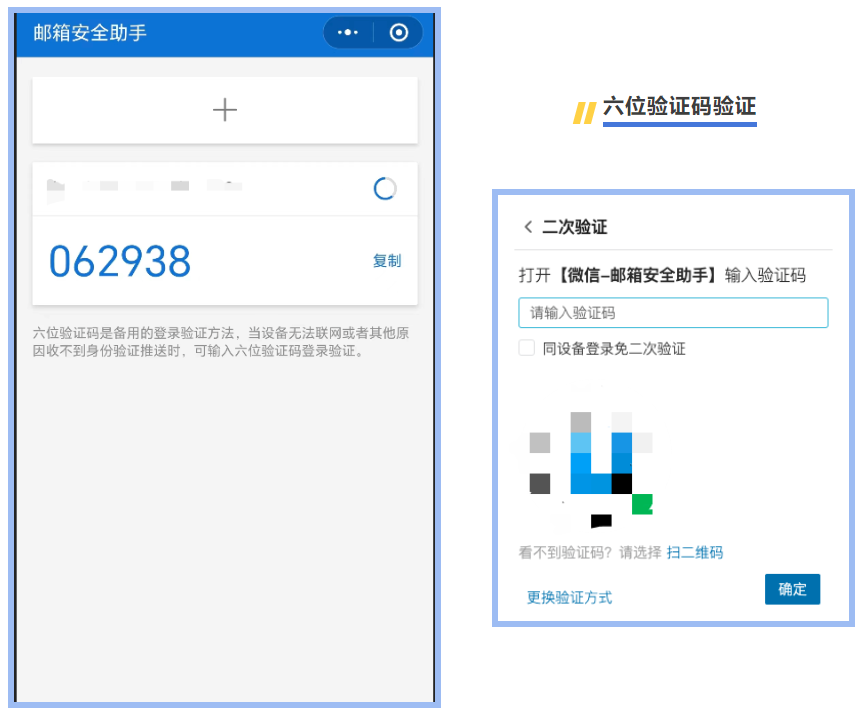The width and height of the screenshot is (863, 713).
Task: Confirm with the 确定 button
Action: click(x=792, y=589)
